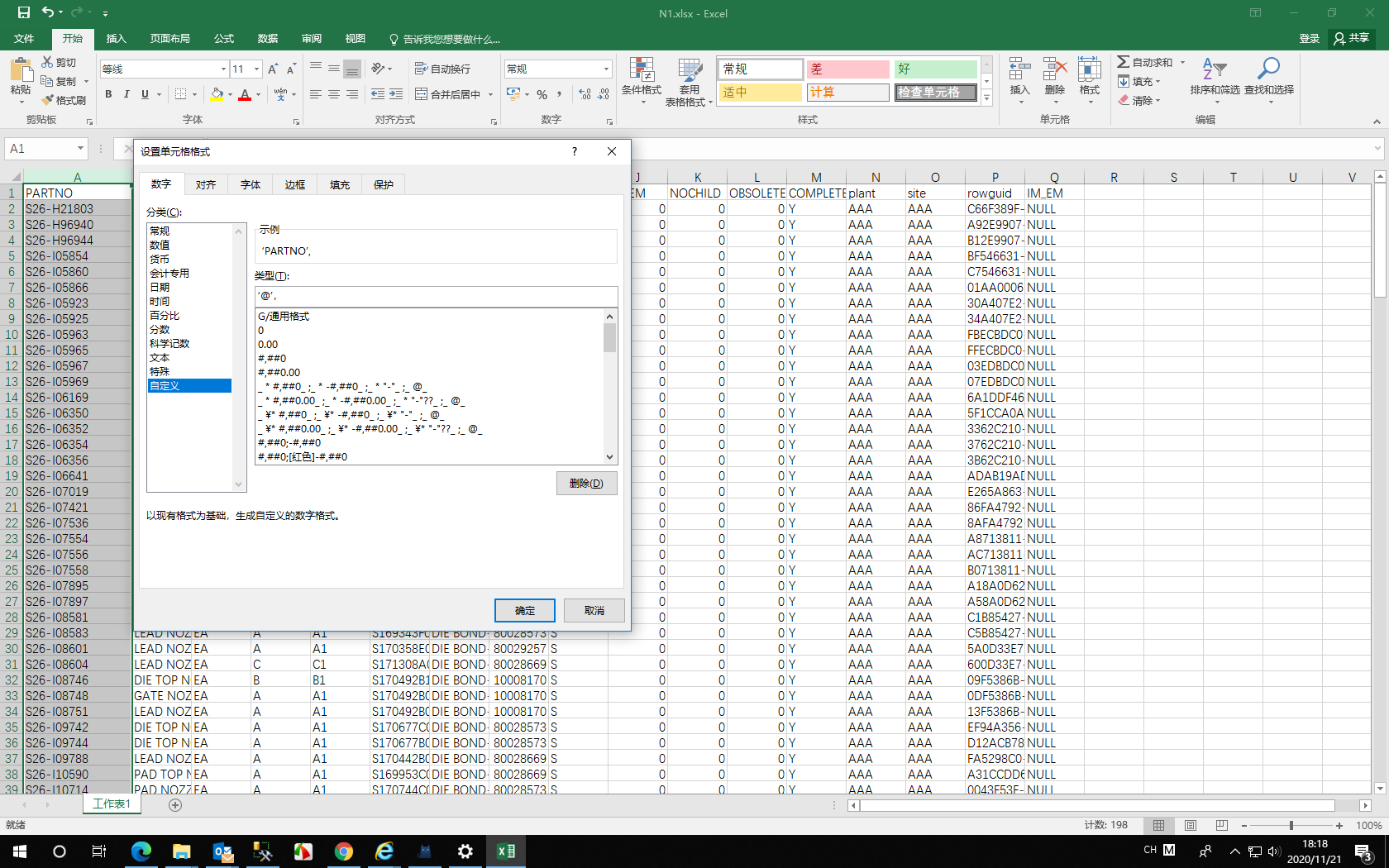Open Format as Table icon

(690, 69)
